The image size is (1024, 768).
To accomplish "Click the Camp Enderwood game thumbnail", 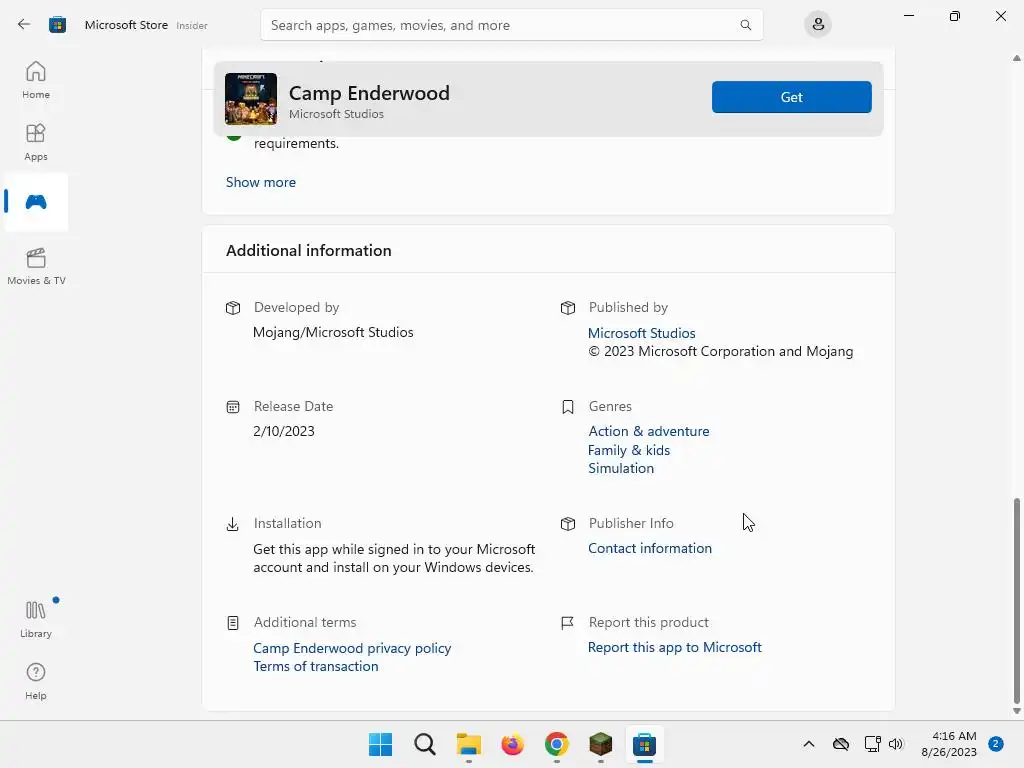I will pyautogui.click(x=251, y=99).
